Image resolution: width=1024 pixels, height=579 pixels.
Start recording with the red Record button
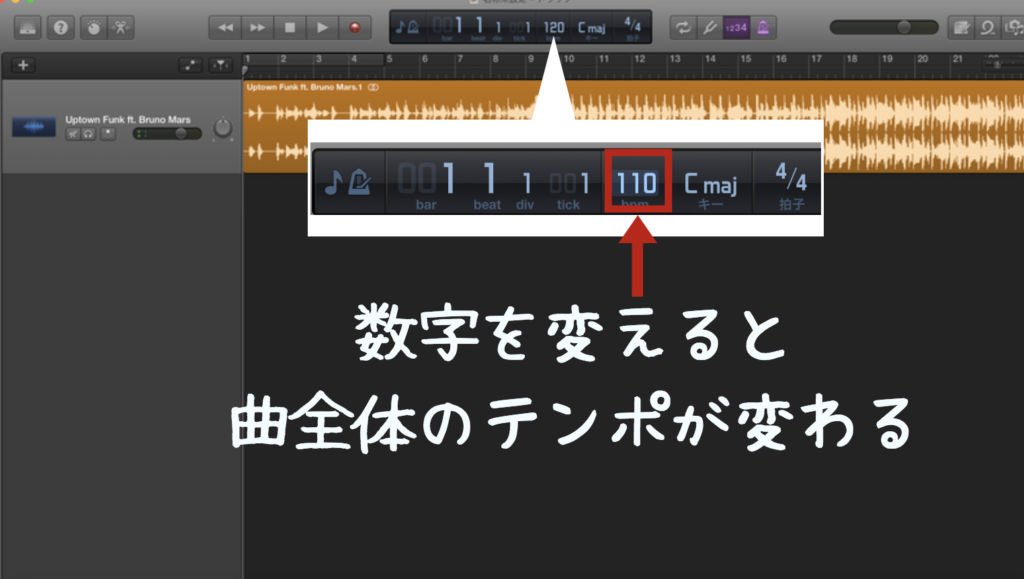[355, 28]
